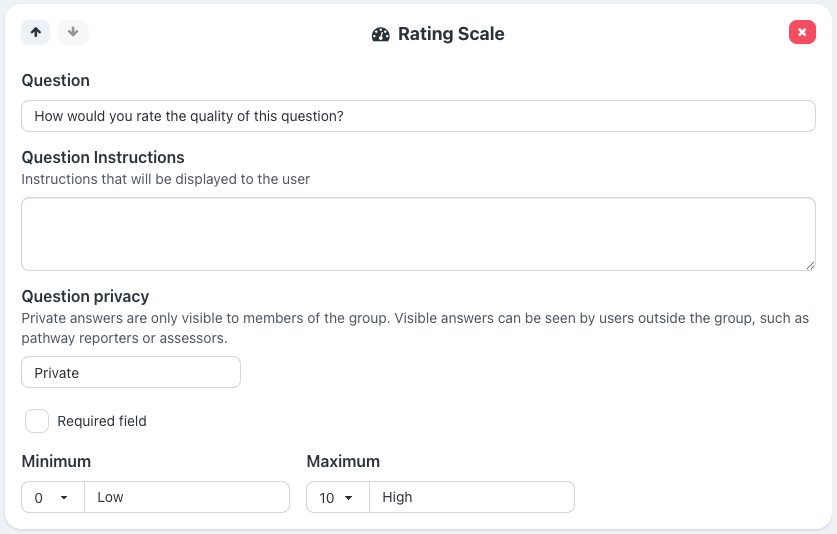Open the Maximum value dropdown showing 10
The width and height of the screenshot is (837, 534).
coord(337,497)
